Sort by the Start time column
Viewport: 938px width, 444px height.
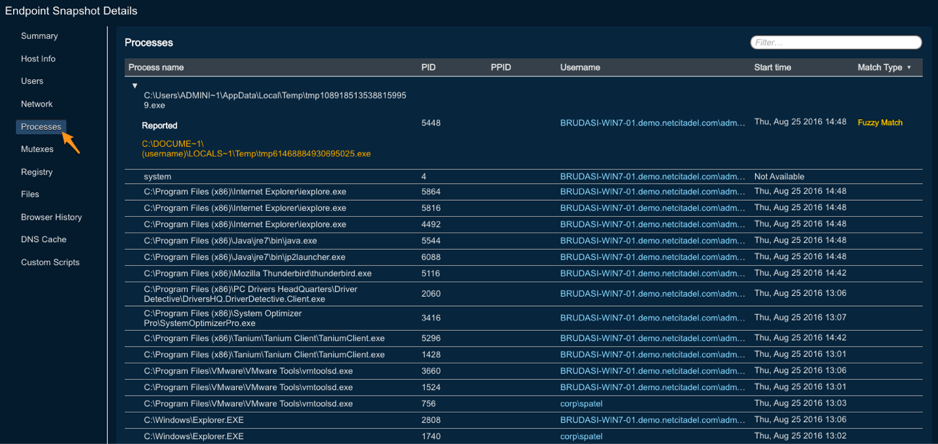(x=772, y=68)
